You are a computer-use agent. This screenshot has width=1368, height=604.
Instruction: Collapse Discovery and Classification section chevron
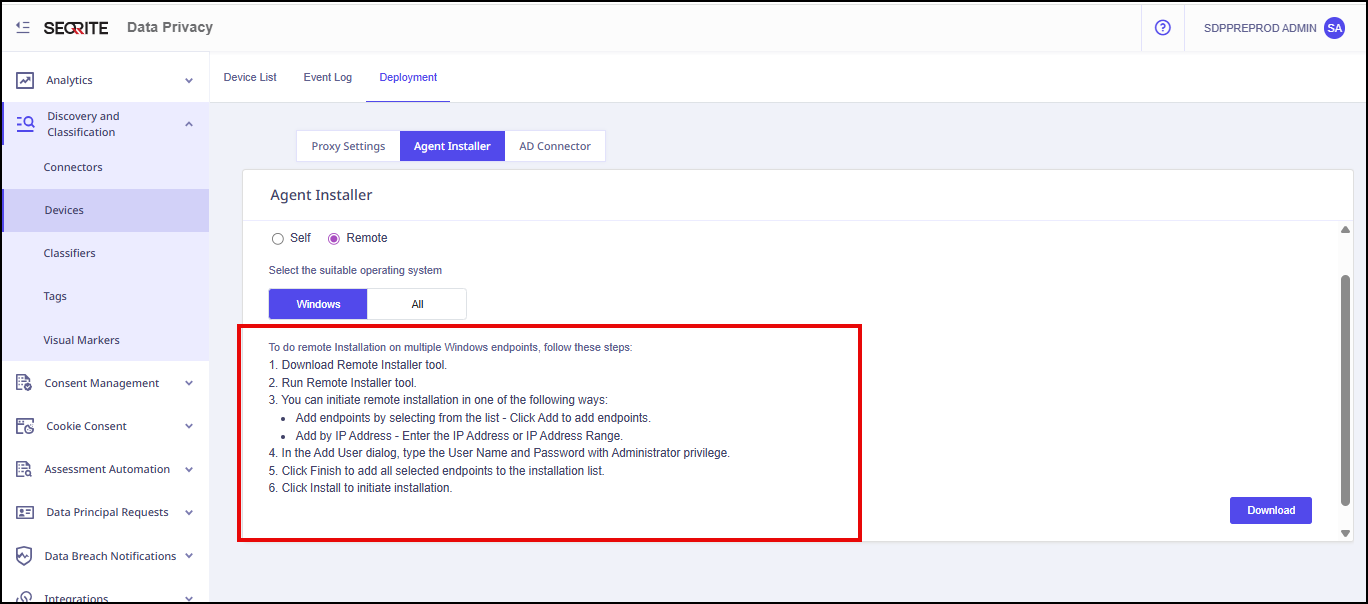[x=189, y=124]
